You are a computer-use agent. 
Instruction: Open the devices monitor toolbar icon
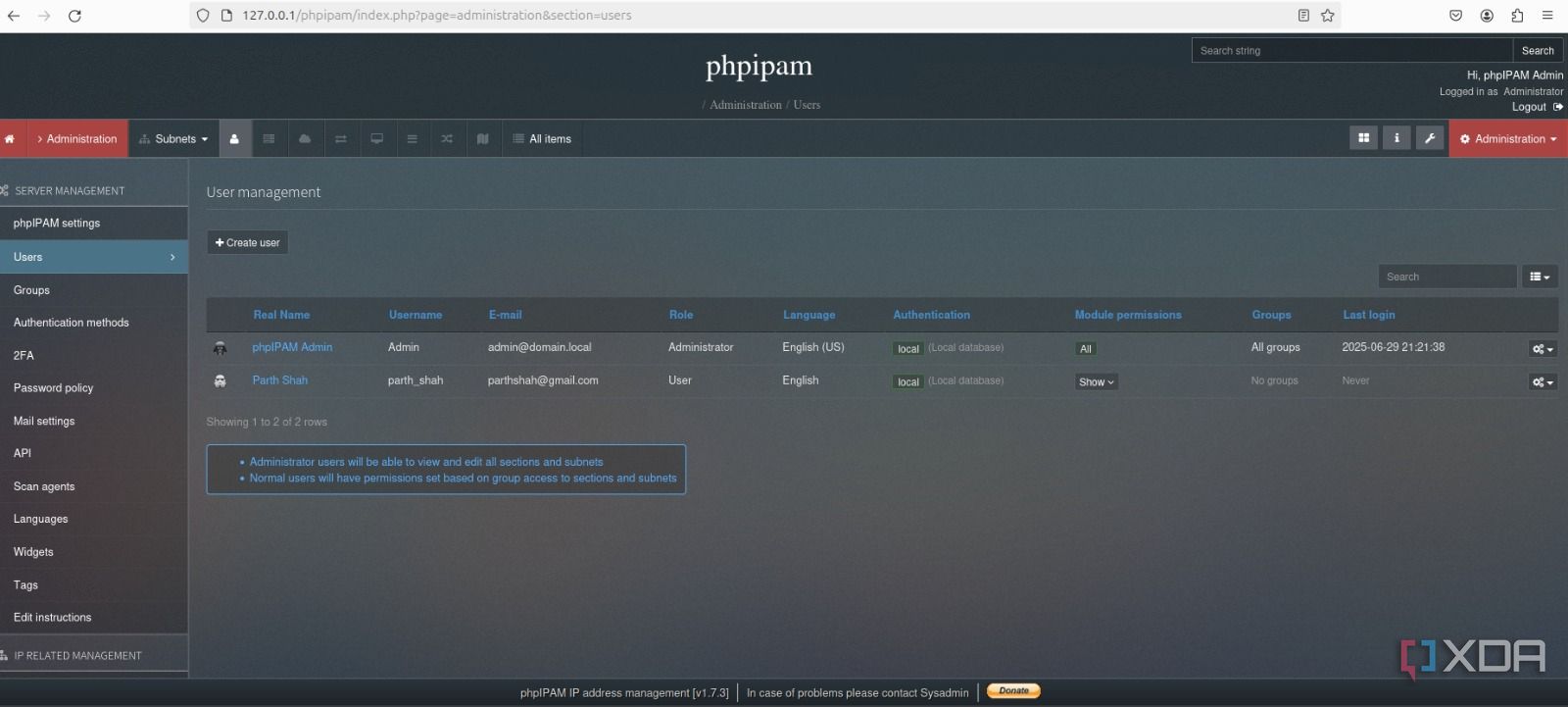point(376,139)
